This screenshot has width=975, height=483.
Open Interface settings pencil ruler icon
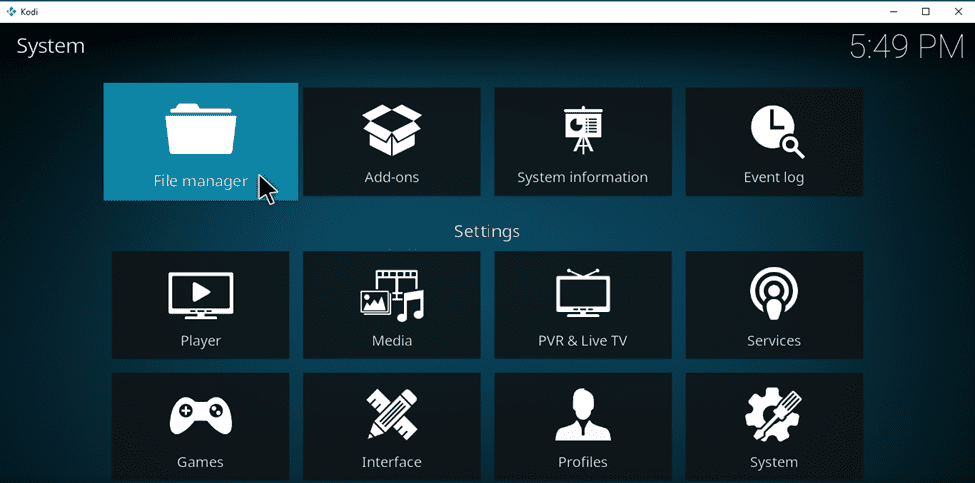coord(392,413)
